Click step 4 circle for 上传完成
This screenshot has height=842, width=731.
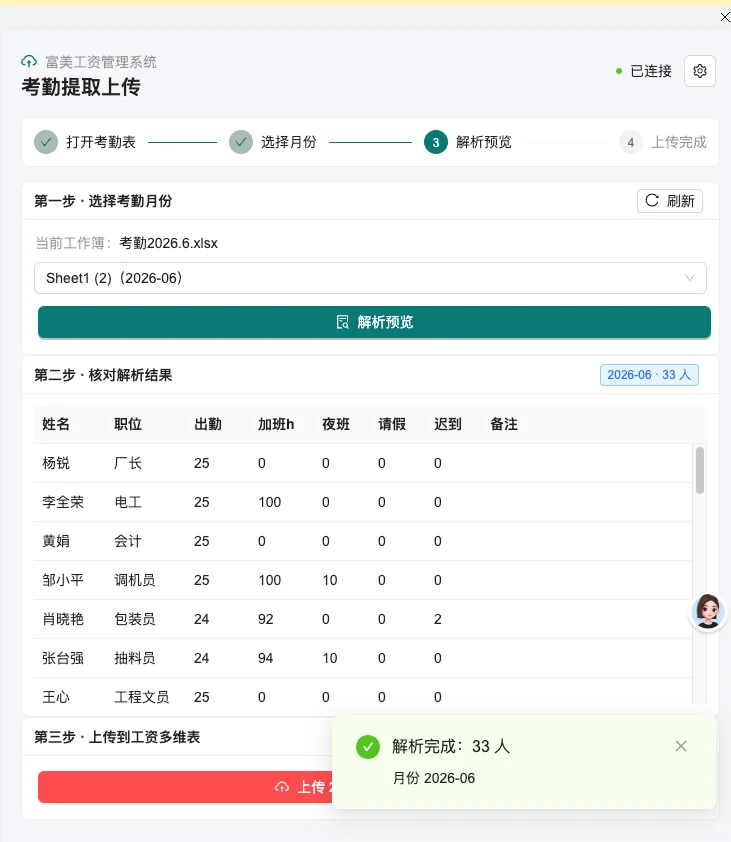[x=631, y=142]
